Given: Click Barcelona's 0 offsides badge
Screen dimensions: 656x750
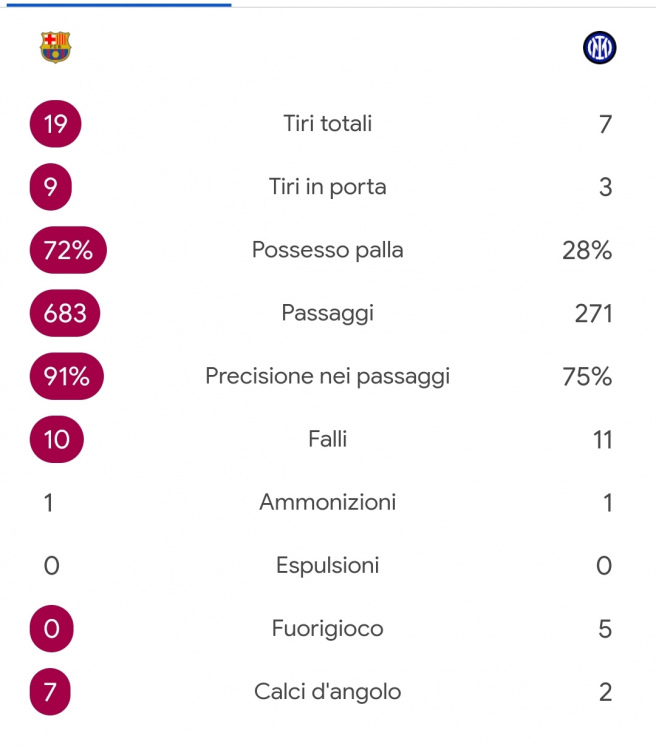Looking at the screenshot, I should pos(52,629).
